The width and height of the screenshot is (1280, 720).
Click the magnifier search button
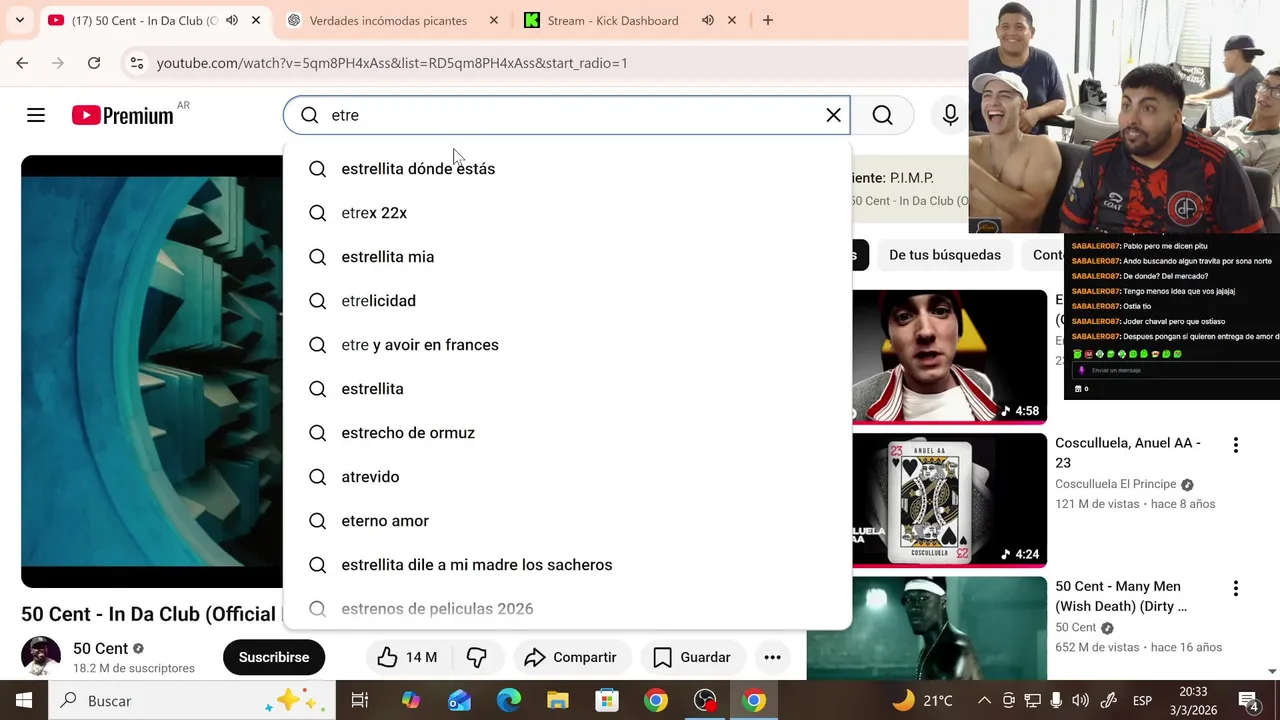click(882, 115)
